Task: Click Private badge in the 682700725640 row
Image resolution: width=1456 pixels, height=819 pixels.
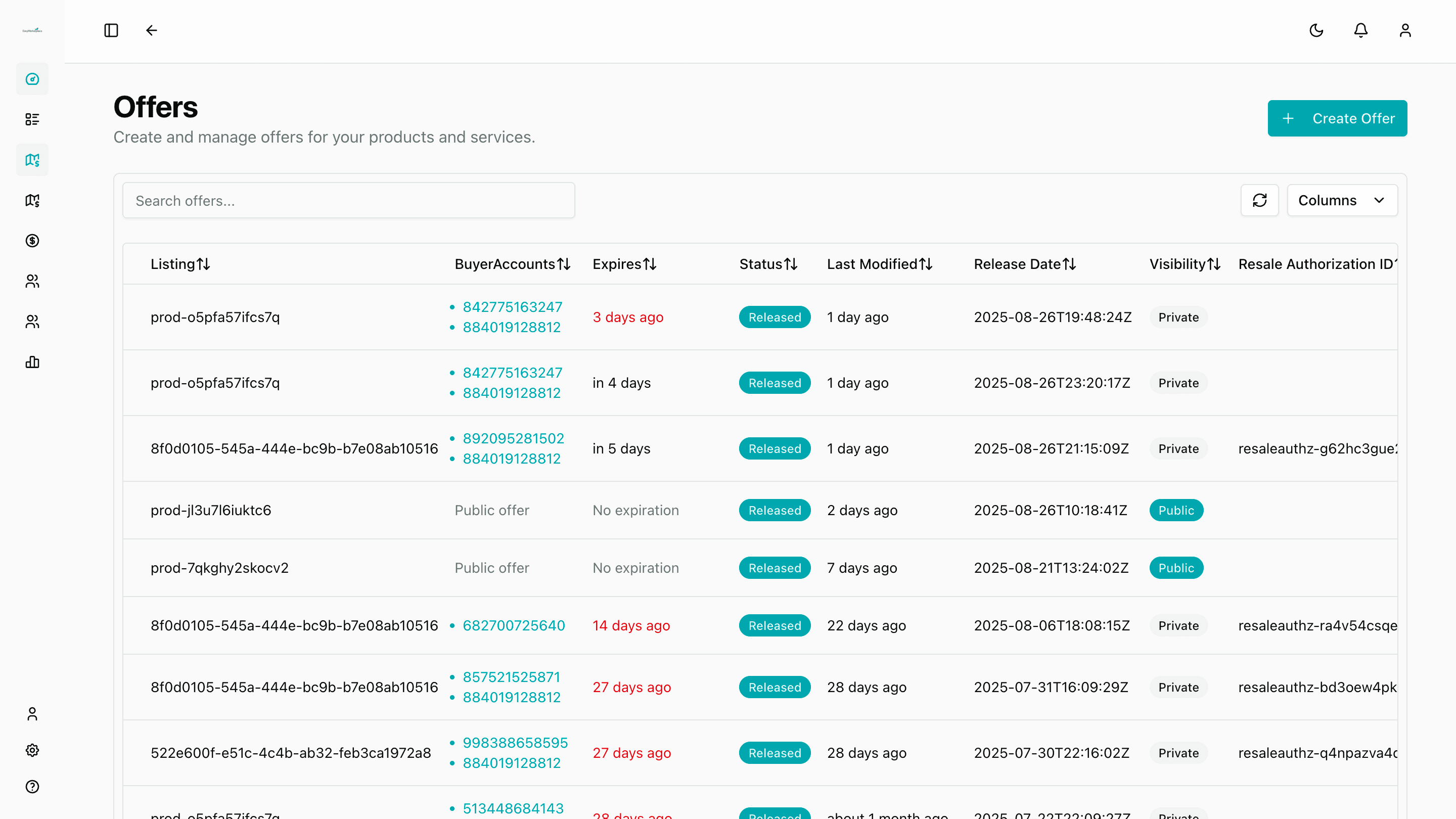Action: click(x=1178, y=626)
